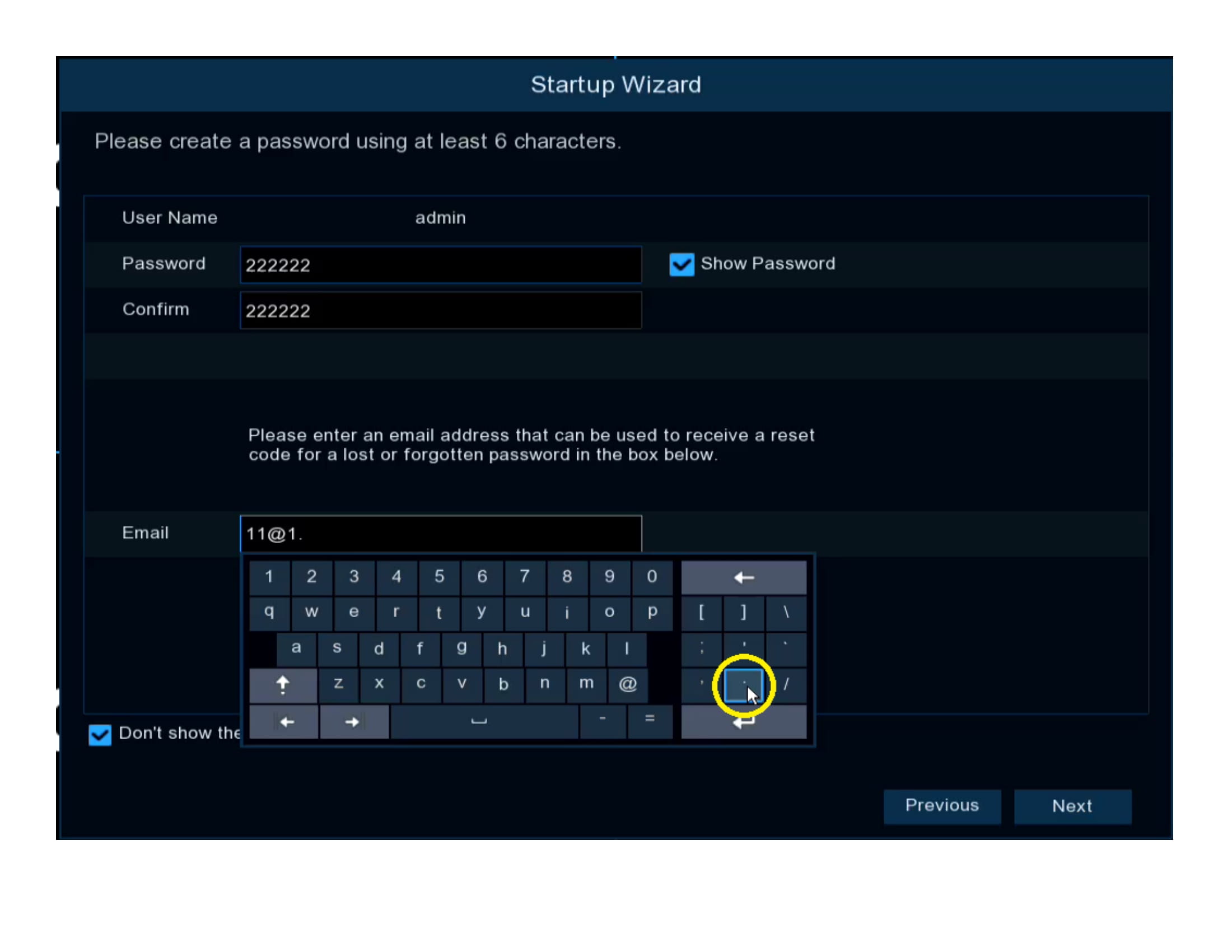The image size is (1232, 952).
Task: Focus the Password input field
Action: click(441, 264)
